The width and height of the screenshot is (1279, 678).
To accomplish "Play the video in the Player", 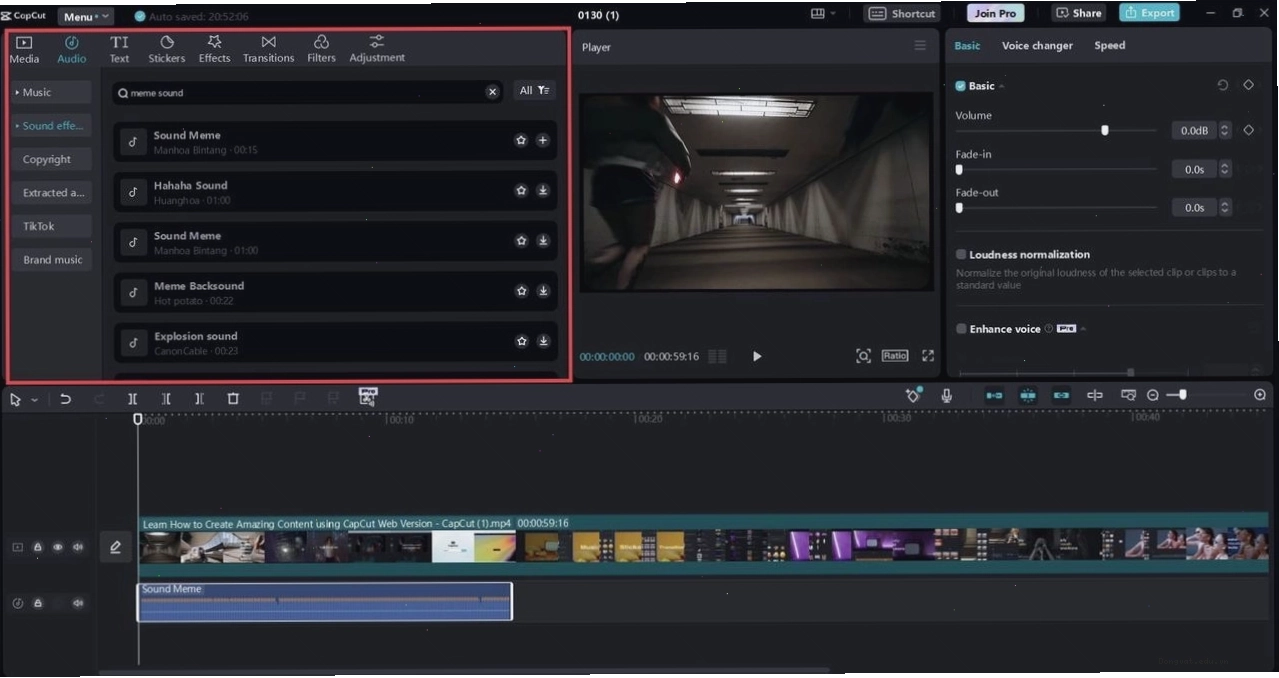I will 757,356.
